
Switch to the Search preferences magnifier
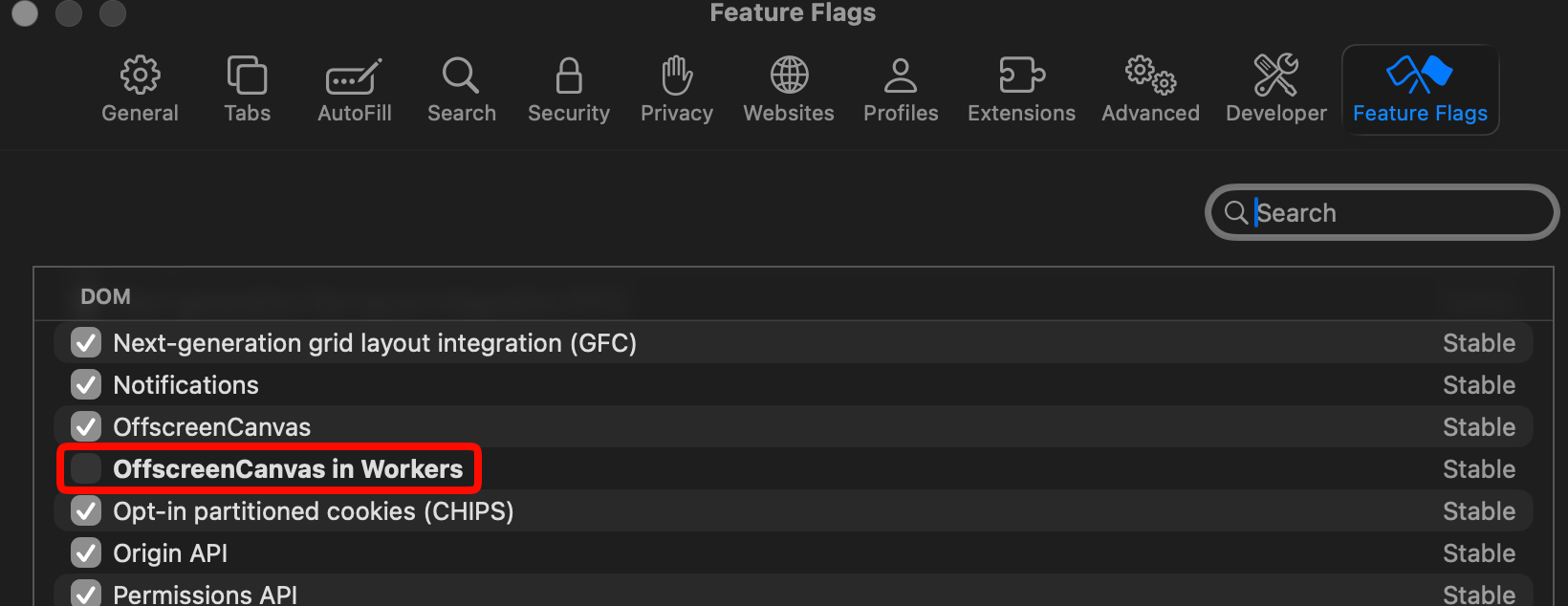coord(461,76)
